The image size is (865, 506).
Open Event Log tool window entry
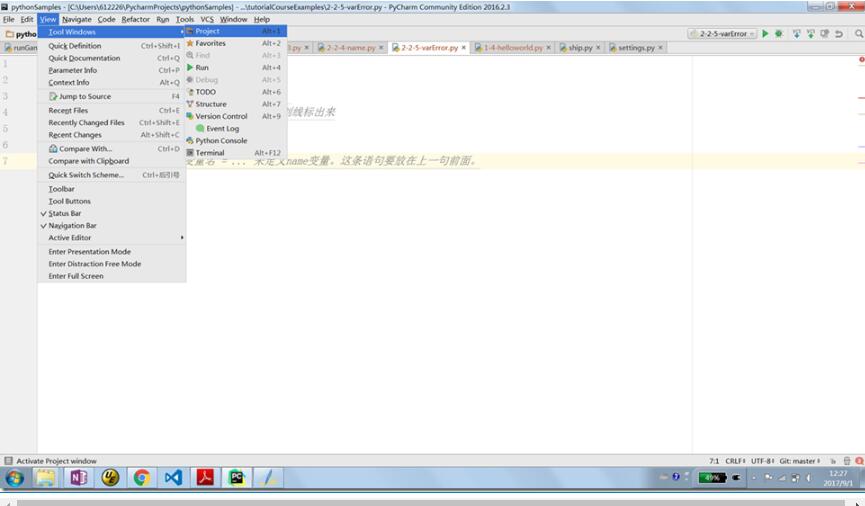tap(236, 128)
